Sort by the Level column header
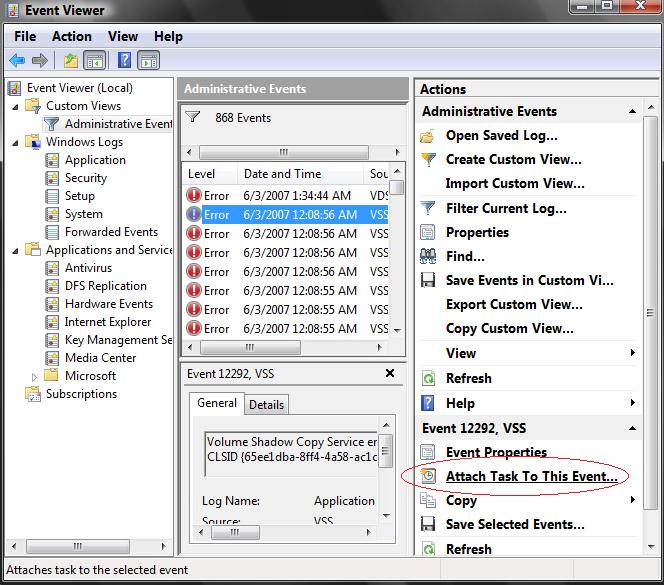664x585 pixels. tap(210, 174)
